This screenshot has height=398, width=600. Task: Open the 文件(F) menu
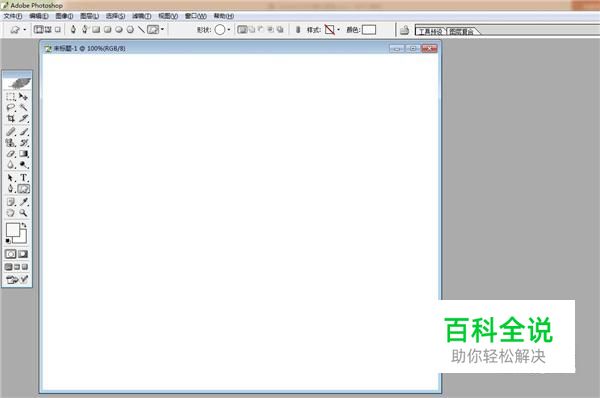(x=13, y=16)
